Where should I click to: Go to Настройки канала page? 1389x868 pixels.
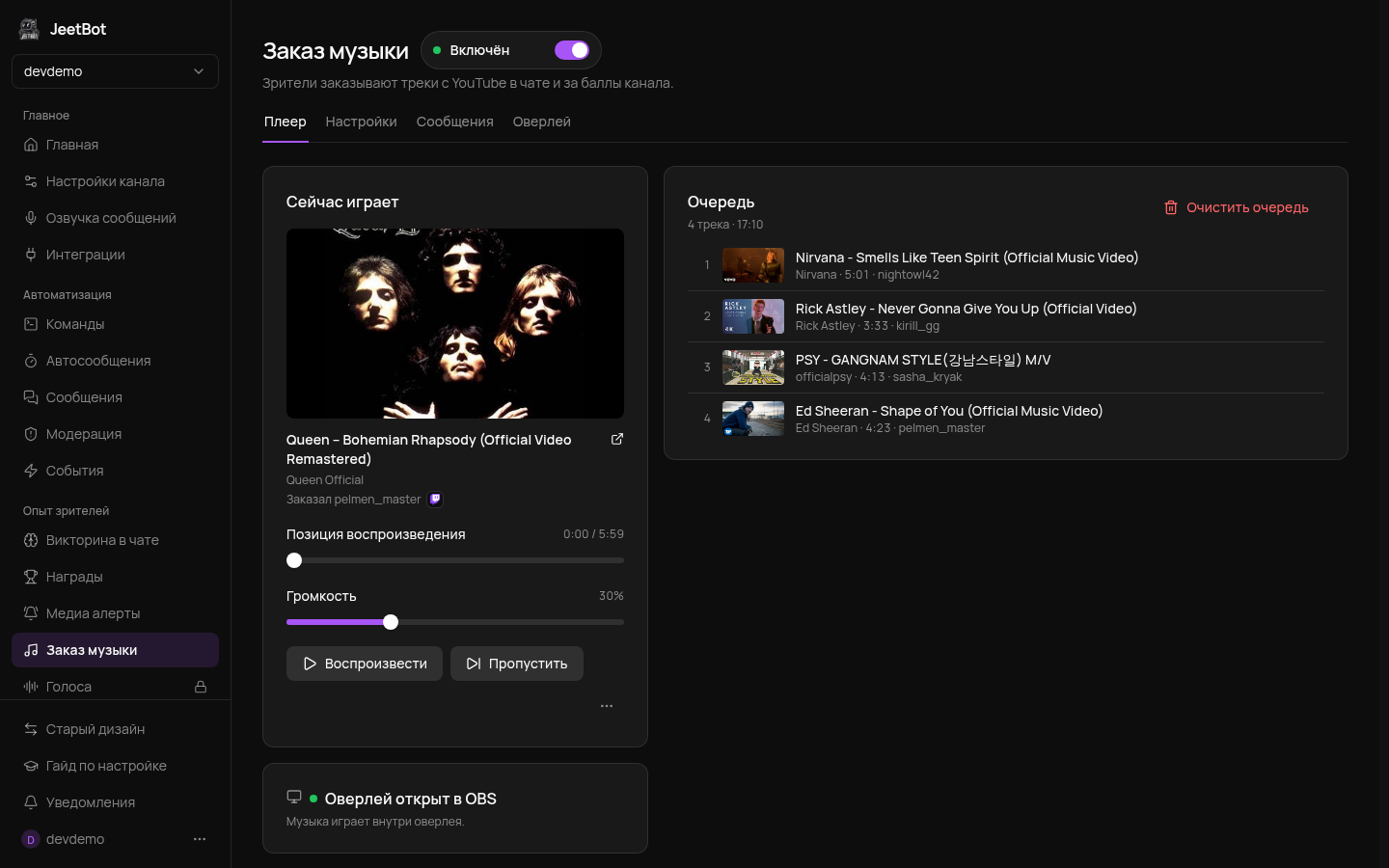tap(115, 181)
